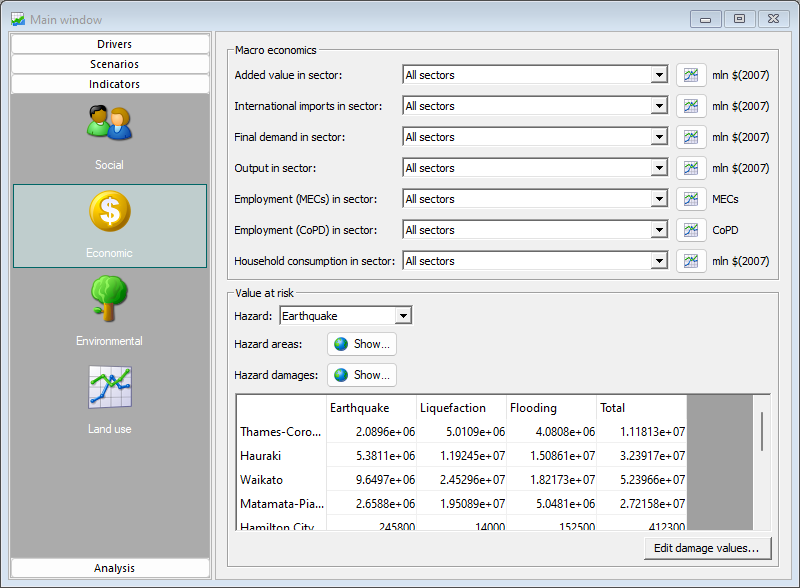Select the Waikato row label
800x588 pixels.
[x=281, y=480]
